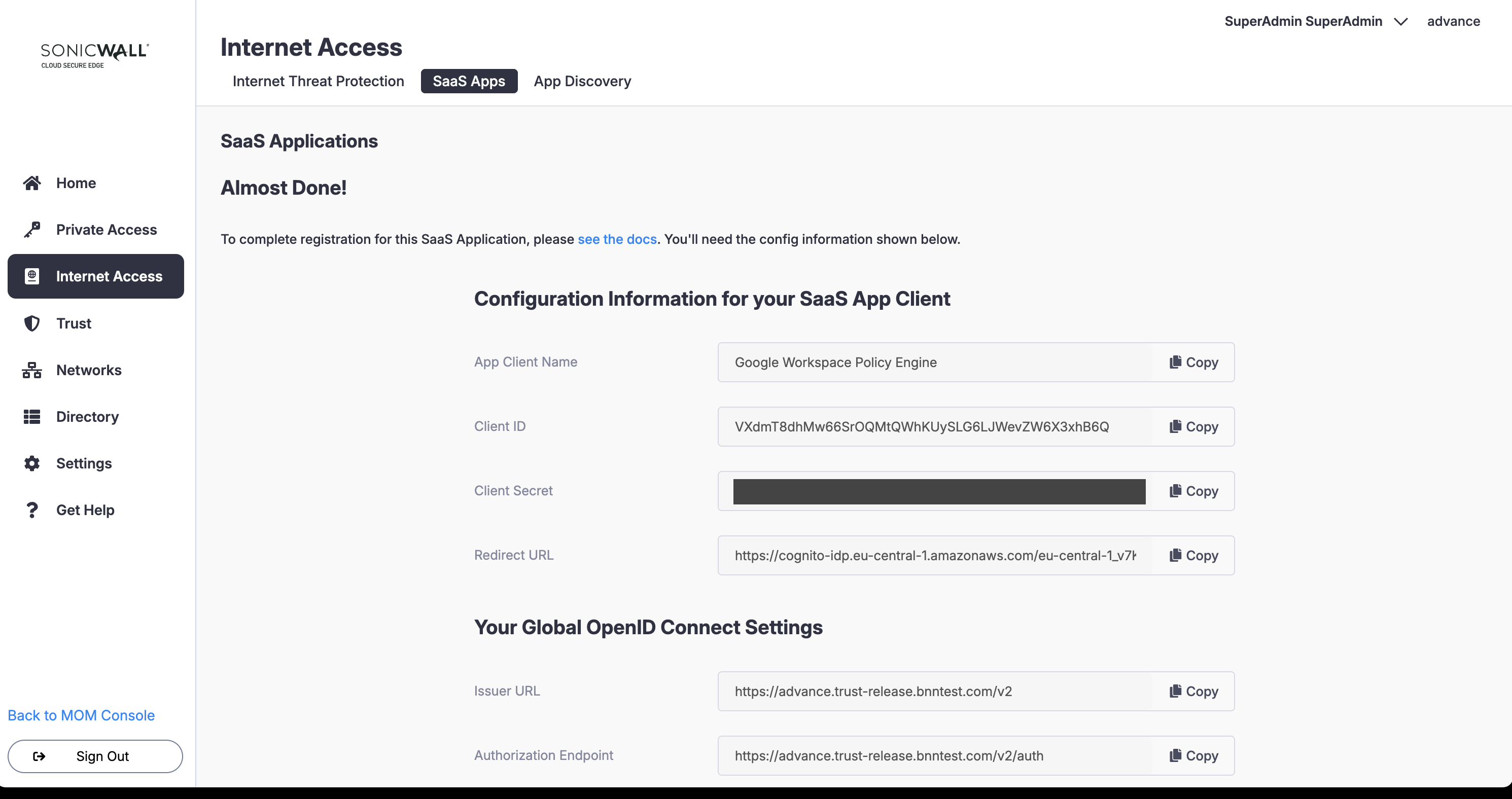Copy the App Client Name value
The width and height of the screenshot is (1512, 799).
click(x=1193, y=362)
